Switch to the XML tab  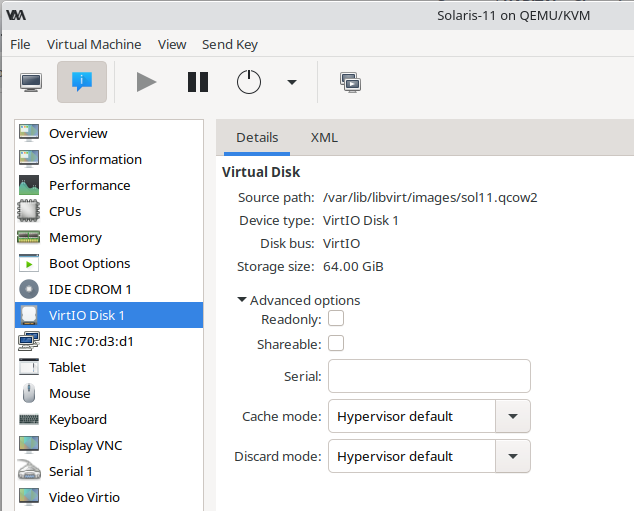pyautogui.click(x=324, y=137)
